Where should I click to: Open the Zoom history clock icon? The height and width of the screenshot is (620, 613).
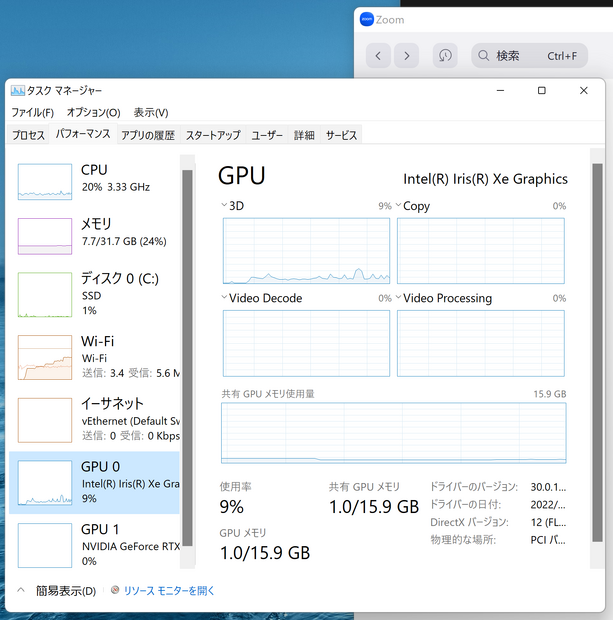coord(445,56)
